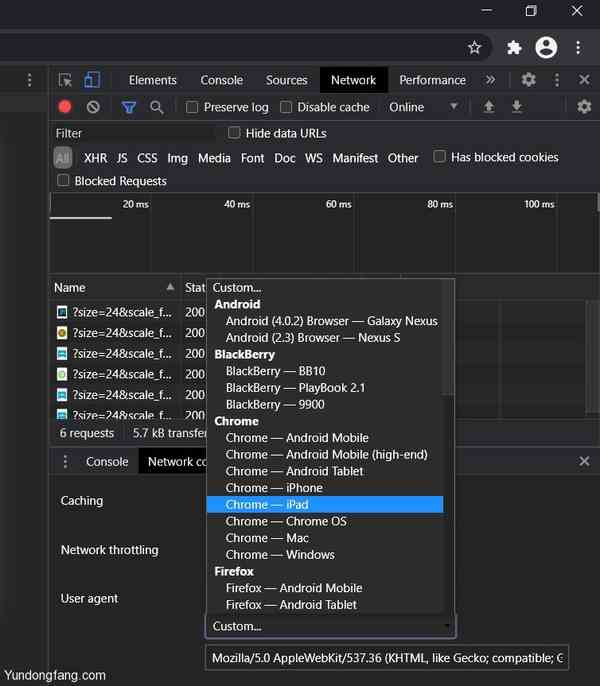600x686 pixels.
Task: Switch to the Elements tab
Action: (x=152, y=80)
